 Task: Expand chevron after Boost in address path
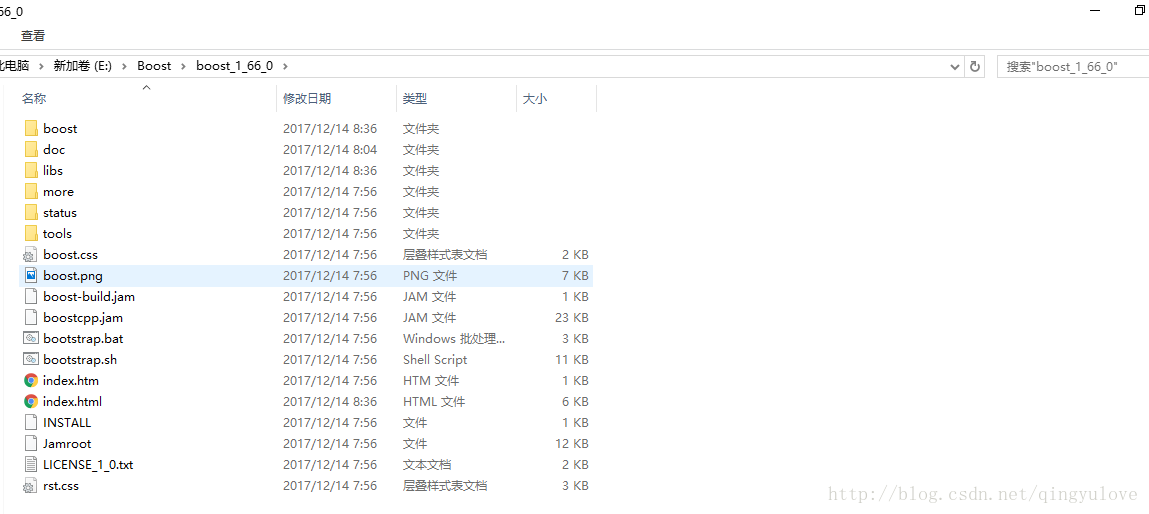tap(184, 66)
